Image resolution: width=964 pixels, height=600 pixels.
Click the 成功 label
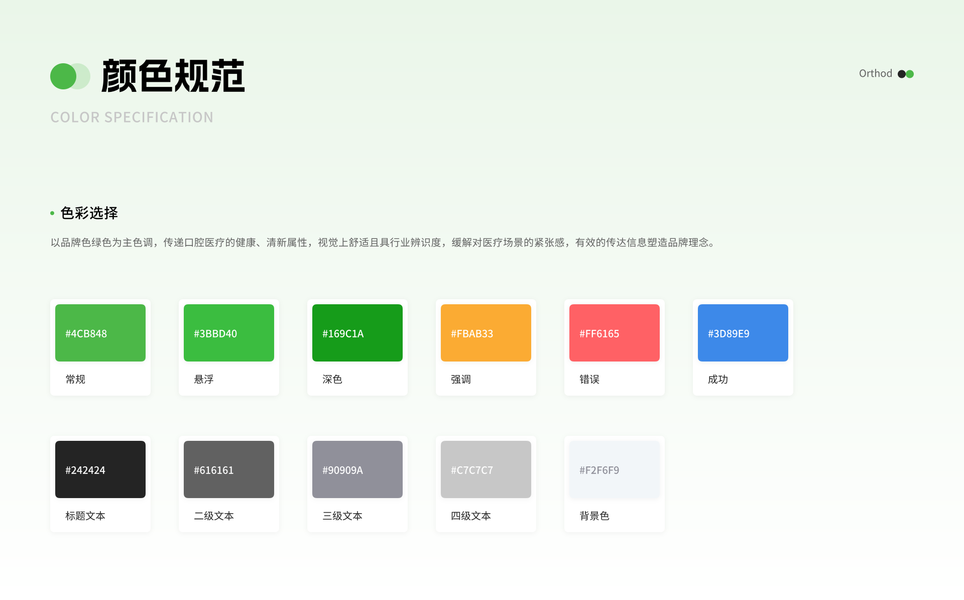pyautogui.click(x=717, y=379)
